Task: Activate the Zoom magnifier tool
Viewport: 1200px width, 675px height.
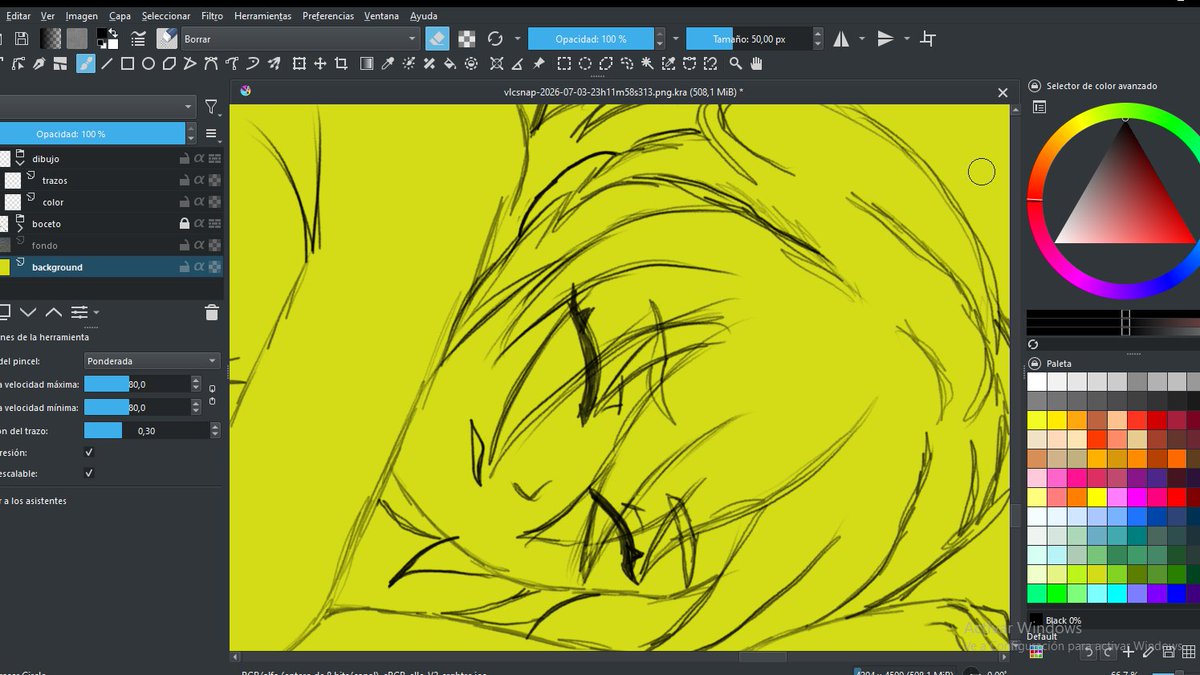Action: coord(736,64)
